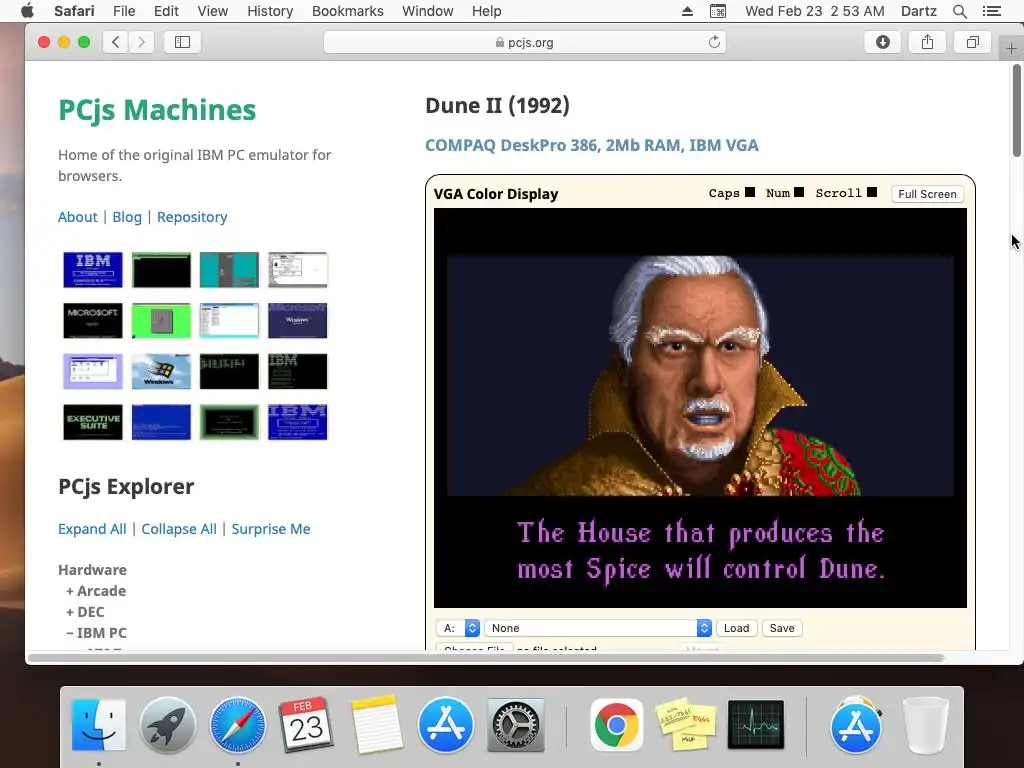
Task: Open the Edit menu
Action: click(166, 11)
